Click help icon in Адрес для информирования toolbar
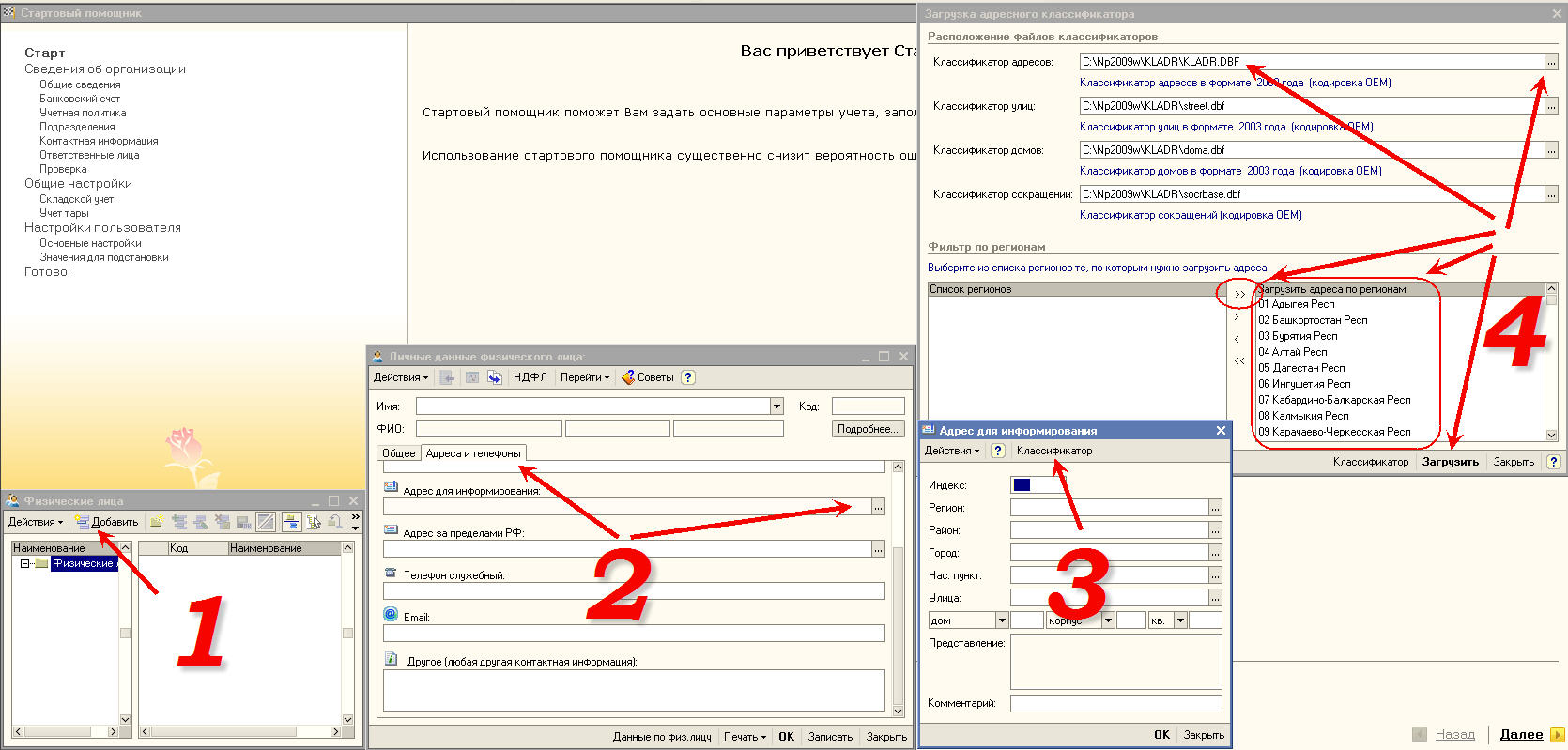The height and width of the screenshot is (750, 1568). tap(997, 451)
